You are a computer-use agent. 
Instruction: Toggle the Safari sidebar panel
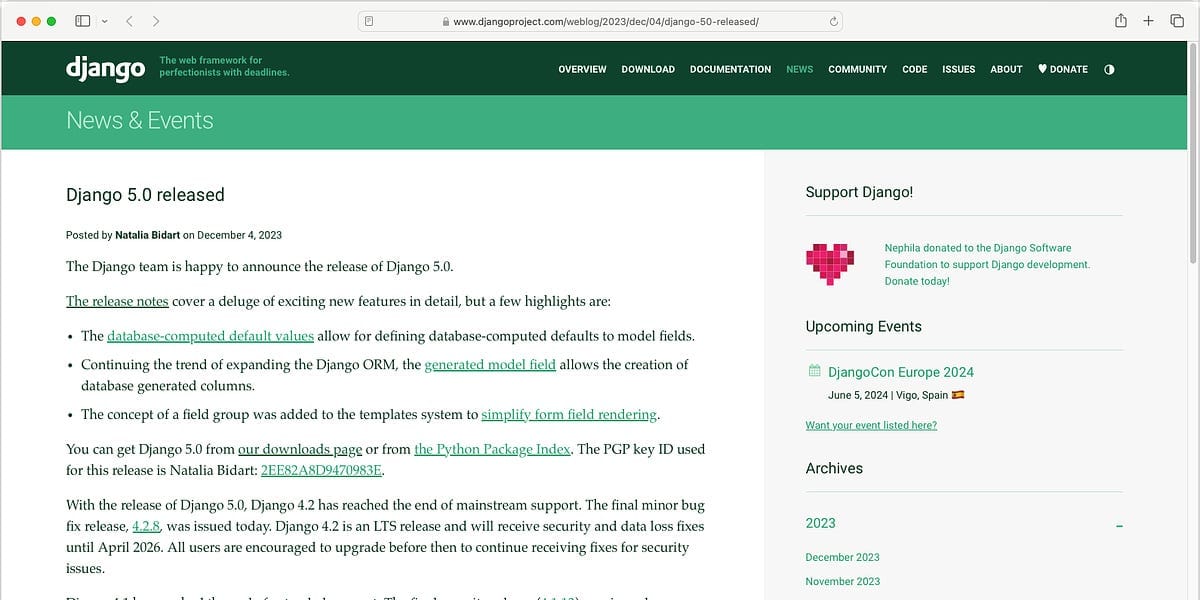tap(82, 20)
